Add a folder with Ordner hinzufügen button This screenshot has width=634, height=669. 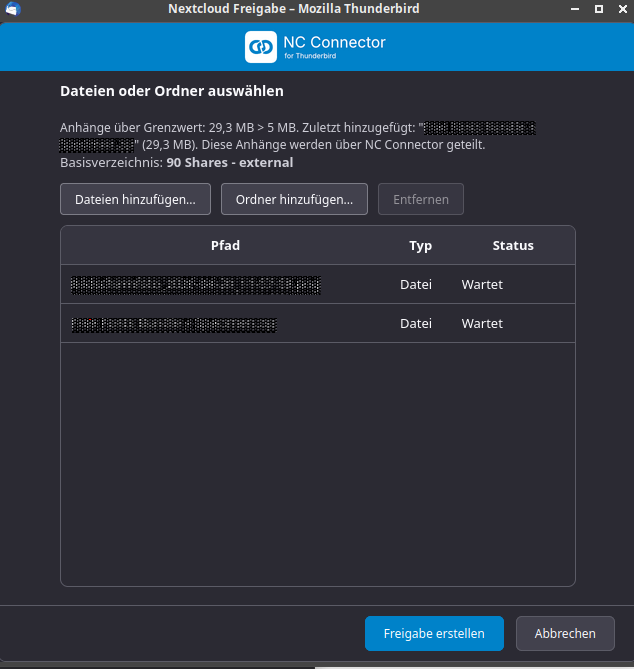tap(294, 199)
